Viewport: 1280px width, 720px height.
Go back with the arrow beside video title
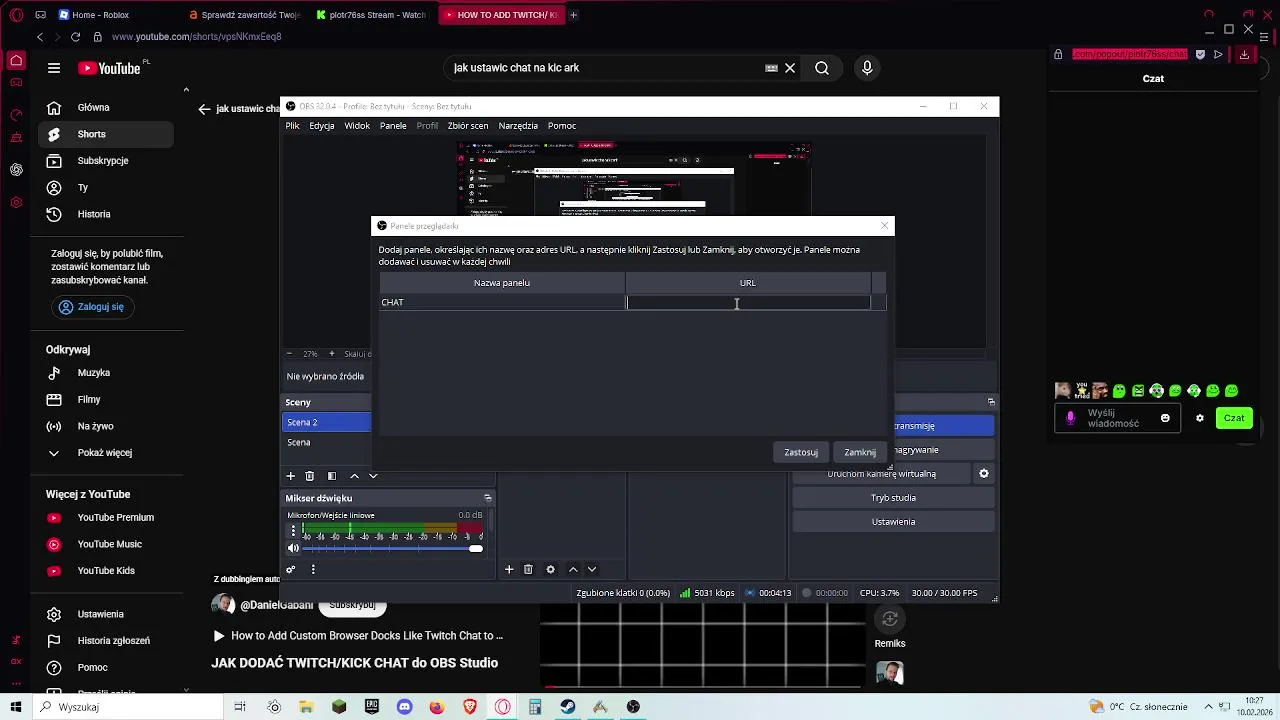click(x=204, y=109)
